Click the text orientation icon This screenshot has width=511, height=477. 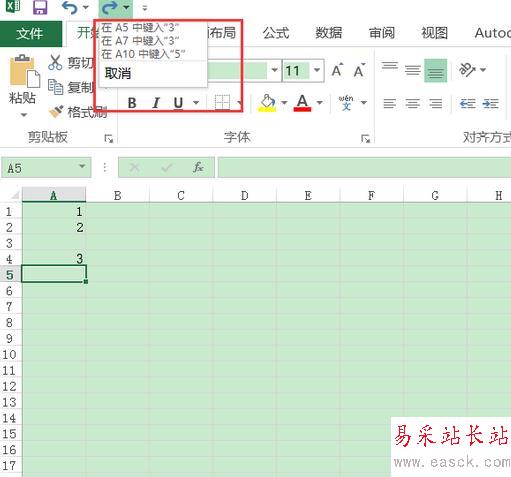click(x=467, y=70)
